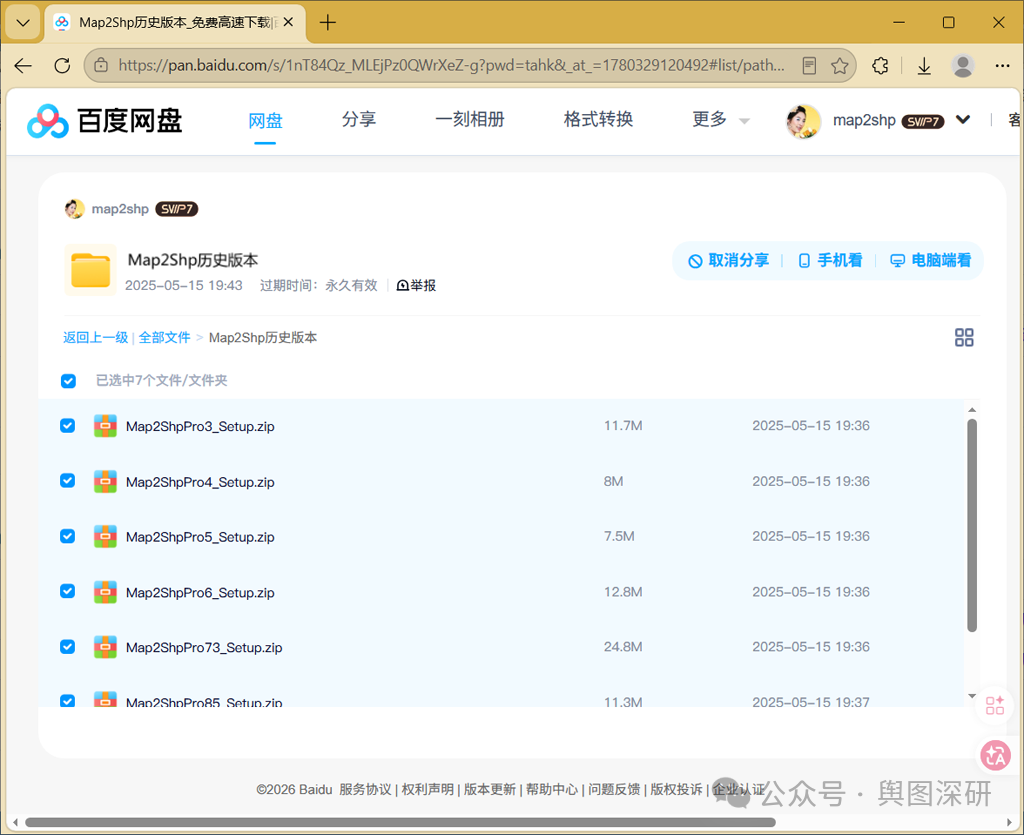
Task: Open the 格式转换 tab
Action: pos(598,119)
